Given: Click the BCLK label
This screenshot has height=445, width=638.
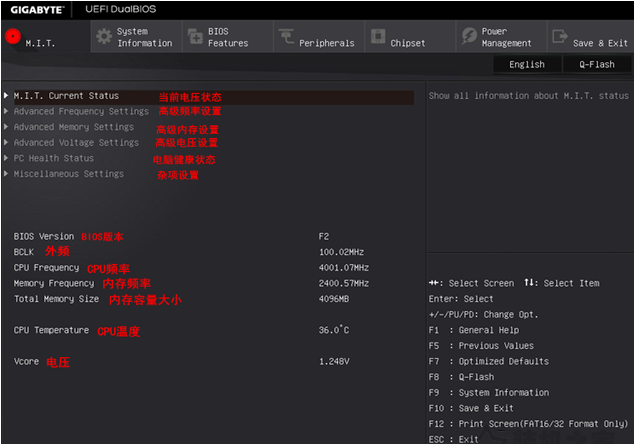Looking at the screenshot, I should coord(24,252).
